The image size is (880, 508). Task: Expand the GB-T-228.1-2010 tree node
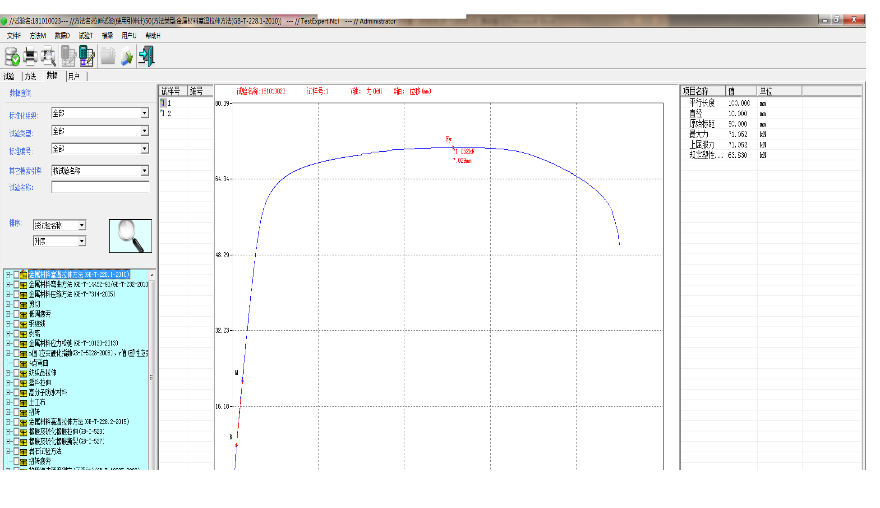coord(8,274)
